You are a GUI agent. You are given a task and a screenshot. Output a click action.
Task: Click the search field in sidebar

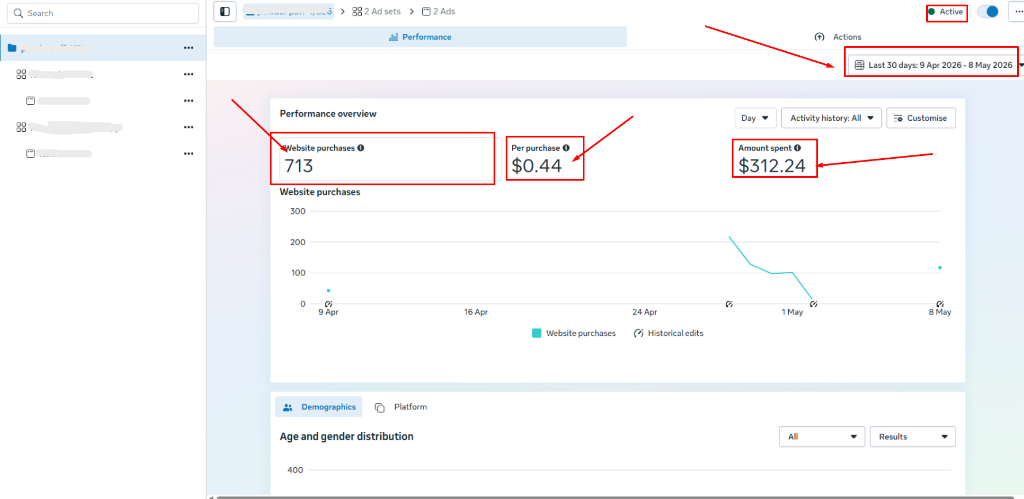pos(105,13)
